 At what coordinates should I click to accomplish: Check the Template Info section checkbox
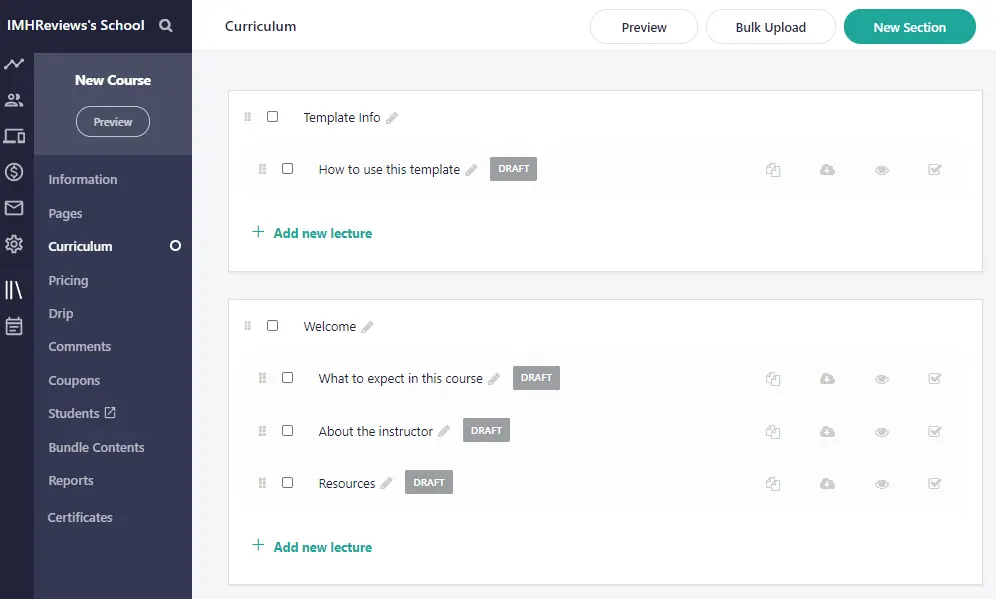(272, 117)
